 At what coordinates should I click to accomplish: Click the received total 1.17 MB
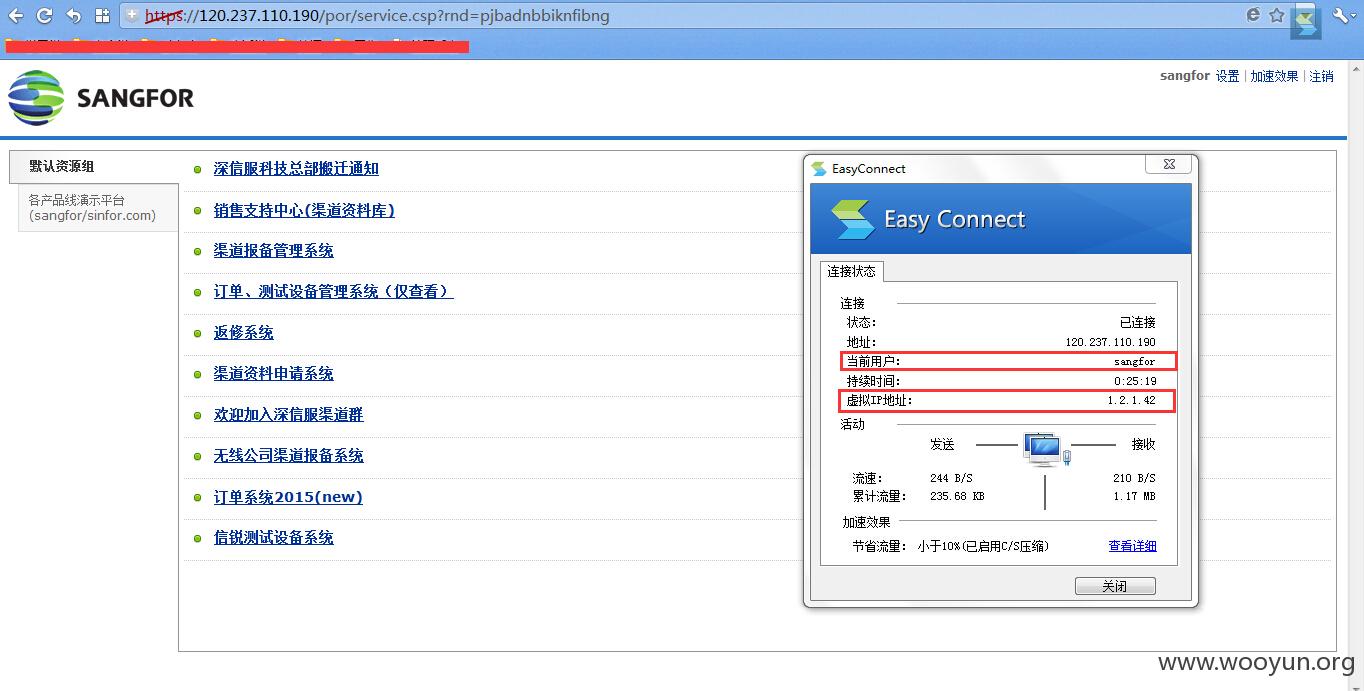(x=1134, y=496)
